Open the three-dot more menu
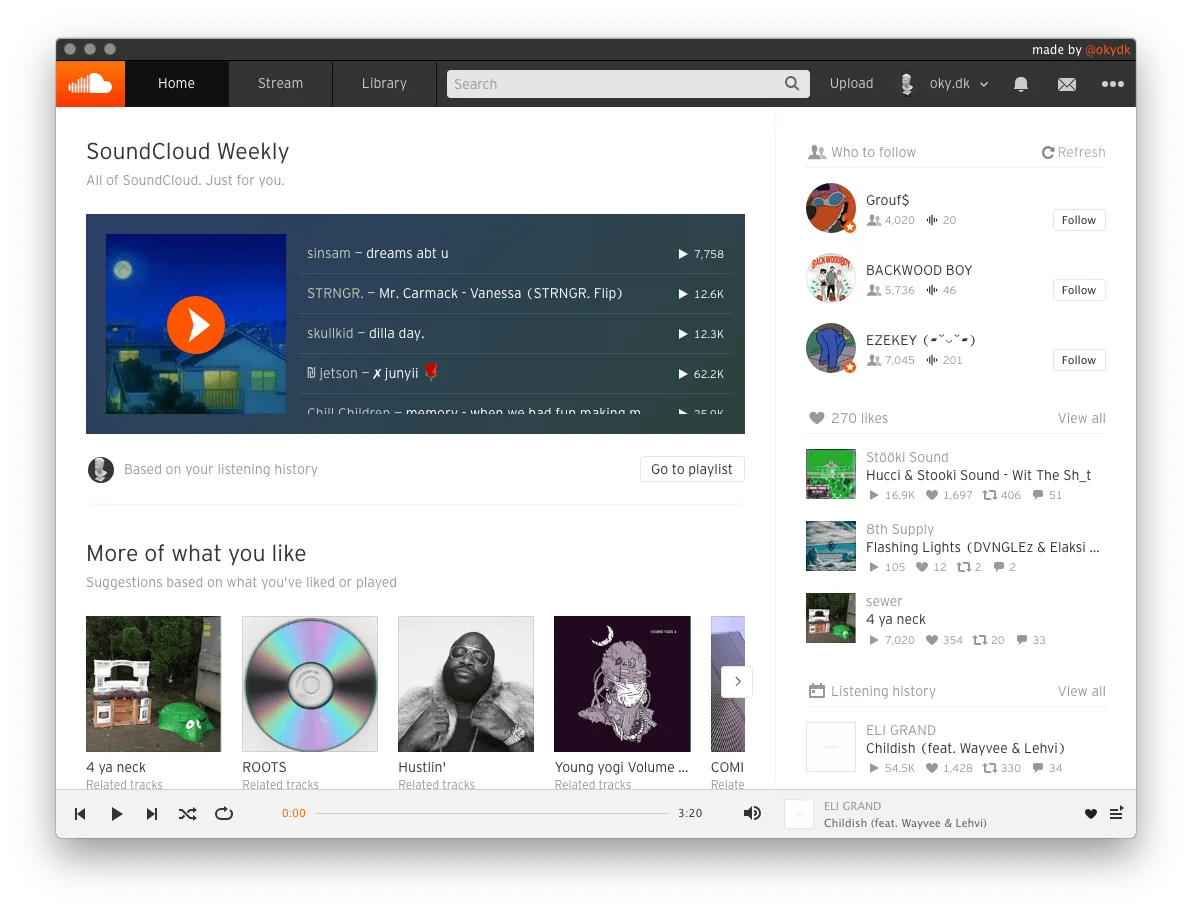1192x912 pixels. click(1113, 84)
